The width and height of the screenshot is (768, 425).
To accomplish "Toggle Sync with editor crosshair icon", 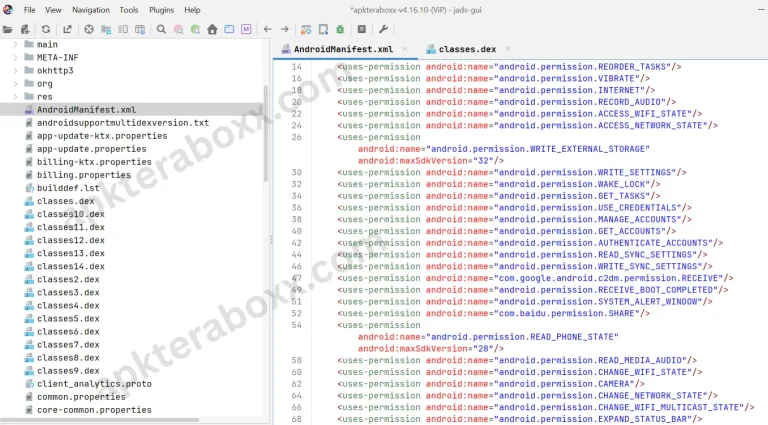I will tap(89, 29).
